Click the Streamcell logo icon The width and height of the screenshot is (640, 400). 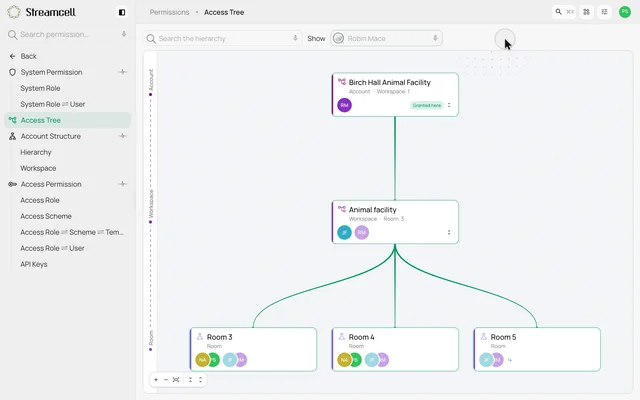point(13,12)
